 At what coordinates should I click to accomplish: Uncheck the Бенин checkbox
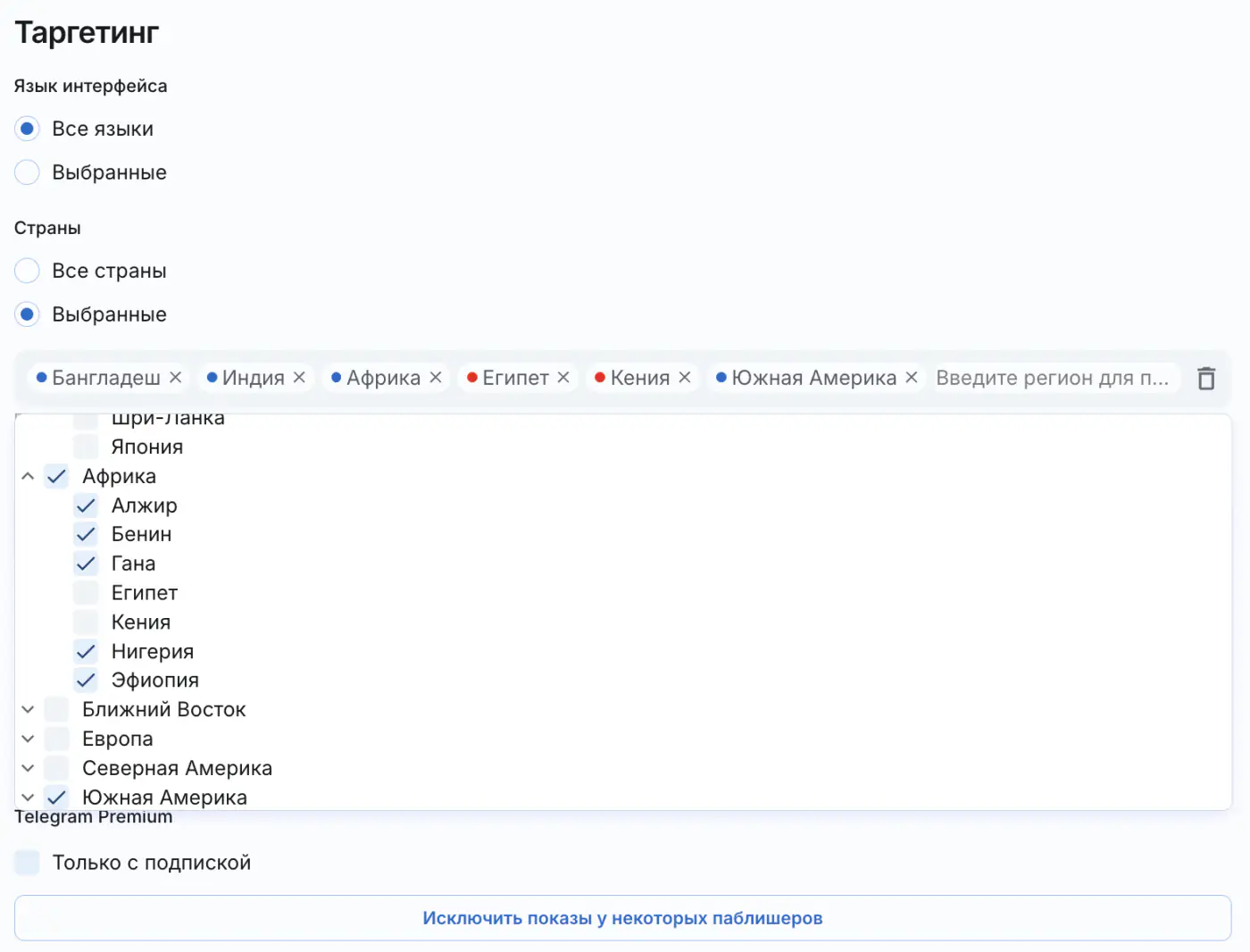pos(86,534)
